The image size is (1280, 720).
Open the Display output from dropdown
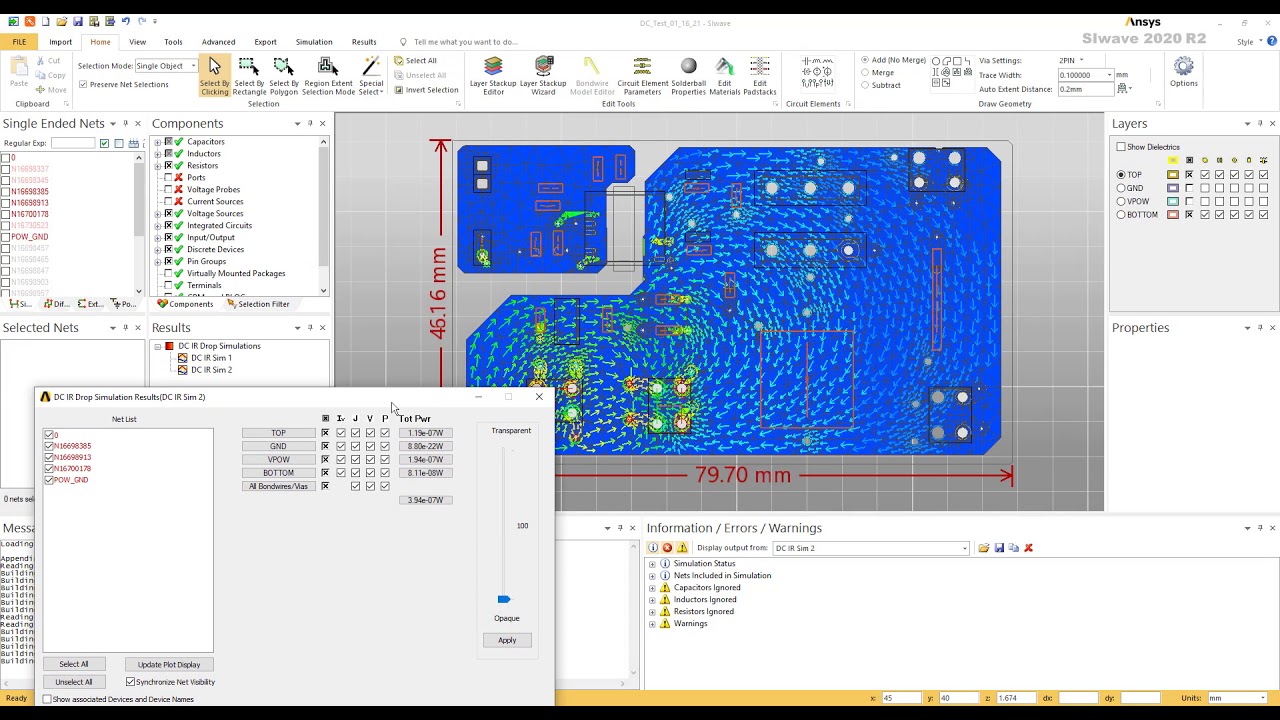(x=964, y=548)
